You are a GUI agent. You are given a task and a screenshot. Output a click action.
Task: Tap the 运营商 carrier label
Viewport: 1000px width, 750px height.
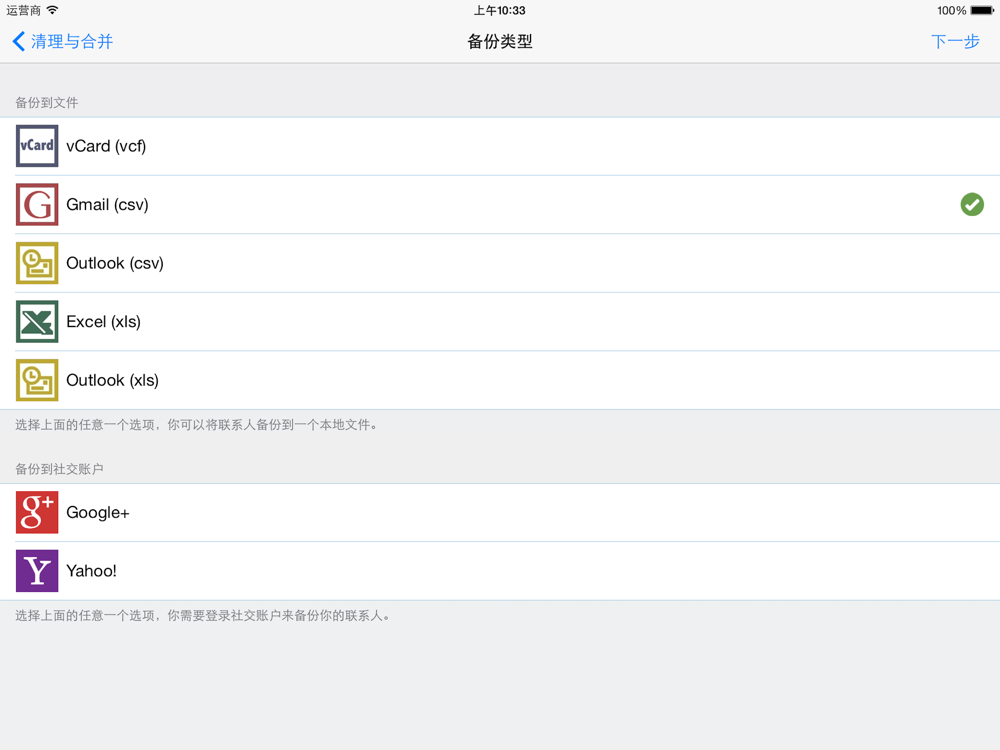(24, 10)
